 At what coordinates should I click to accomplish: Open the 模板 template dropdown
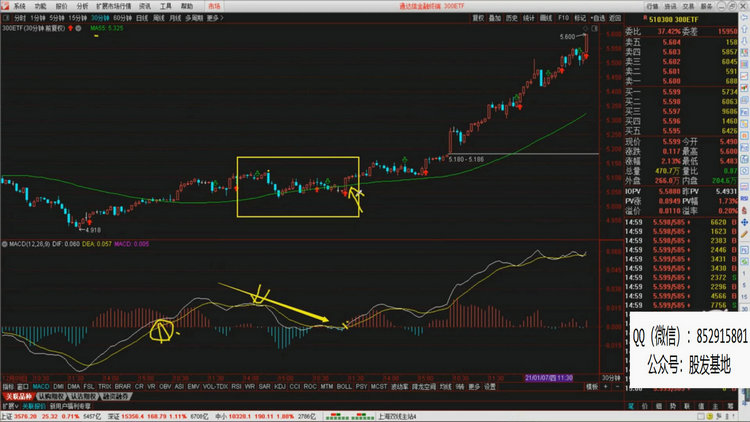[x=592, y=386]
